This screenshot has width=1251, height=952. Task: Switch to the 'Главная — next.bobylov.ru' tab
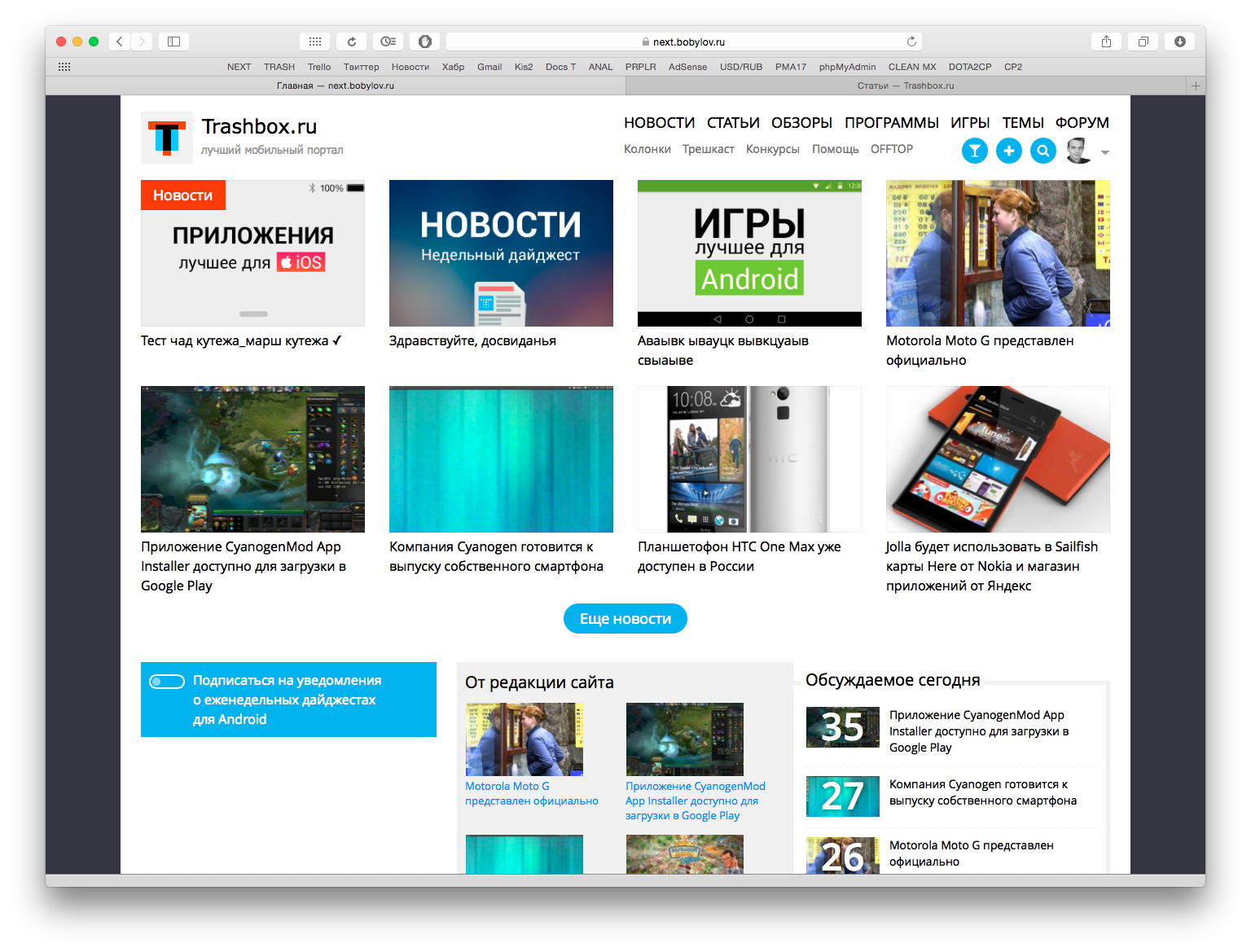click(x=336, y=86)
